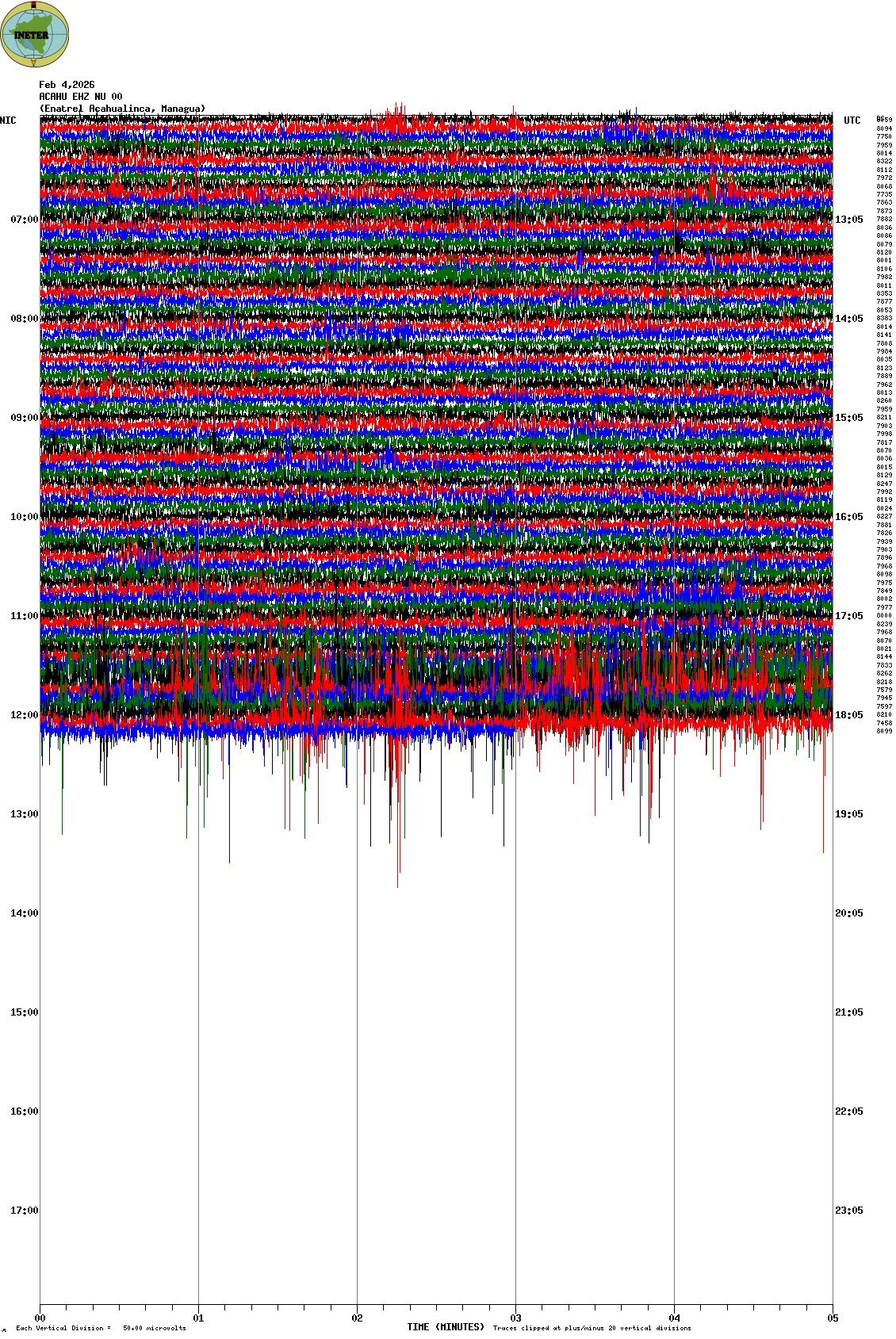Image resolution: width=896 pixels, height=1339 pixels.
Task: Select the 17:00 local time marker
Action: point(24,1211)
